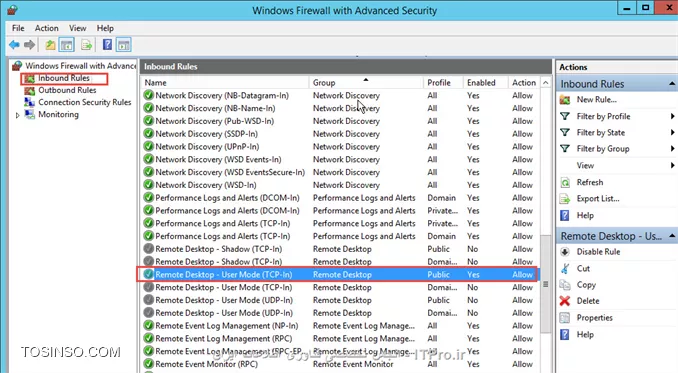Click the Filter by State funnel icon
Image resolution: width=678 pixels, height=373 pixels.
click(x=565, y=132)
